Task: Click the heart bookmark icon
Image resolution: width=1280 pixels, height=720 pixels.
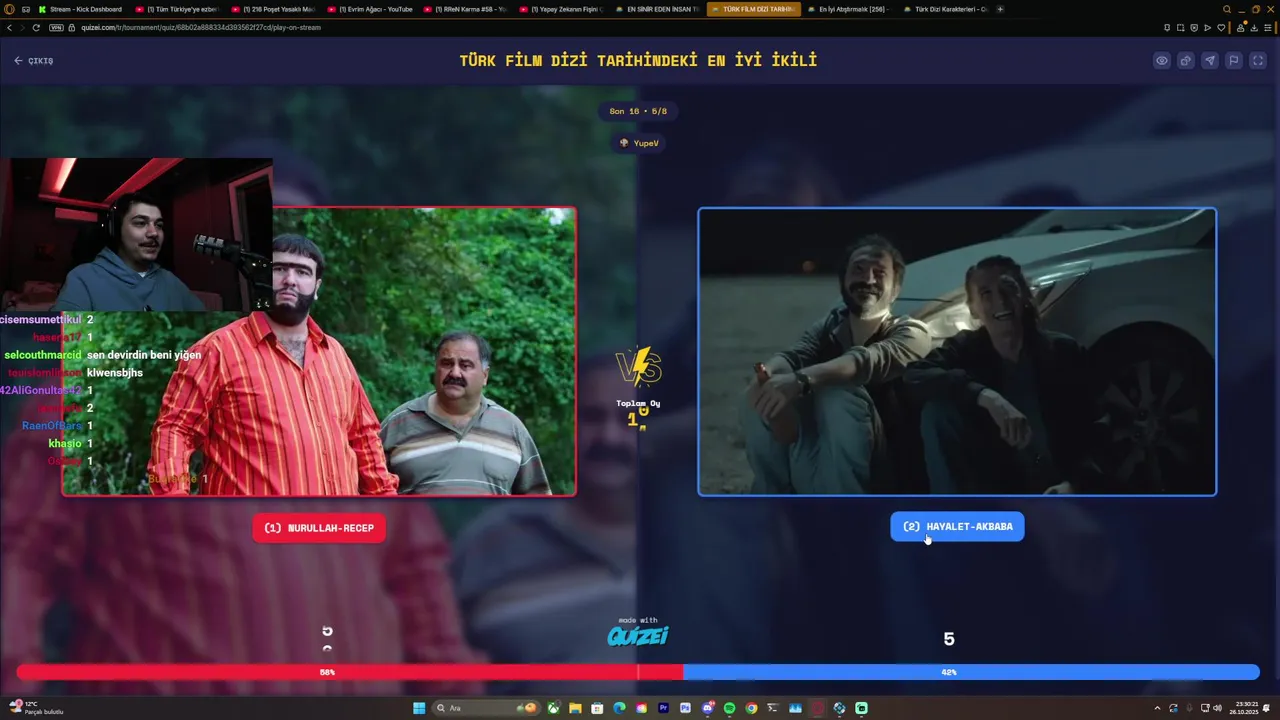Action: click(x=1221, y=27)
